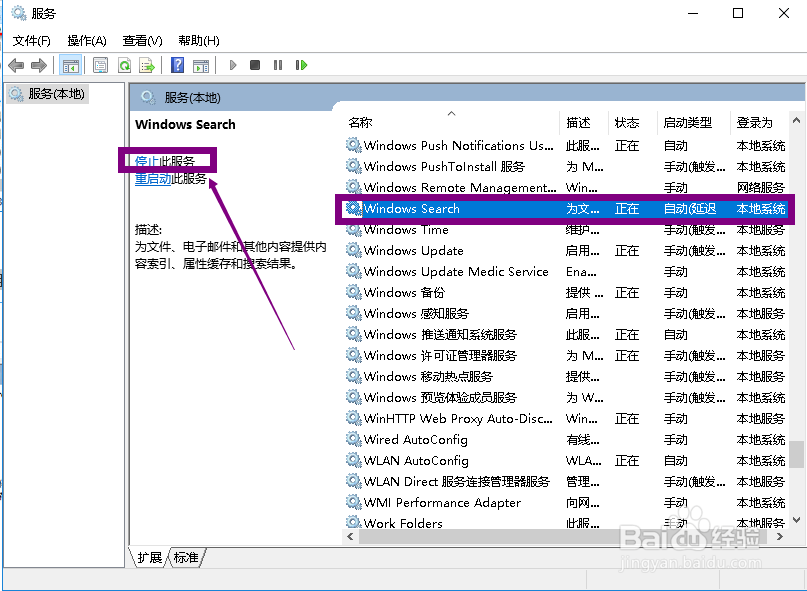Toggle the show/hide action pane icon
807x591 pixels.
201,65
